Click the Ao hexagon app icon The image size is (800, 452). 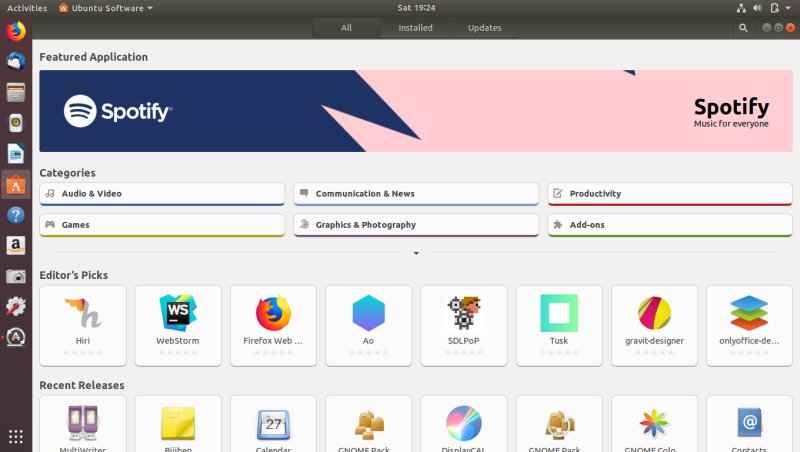click(x=368, y=315)
